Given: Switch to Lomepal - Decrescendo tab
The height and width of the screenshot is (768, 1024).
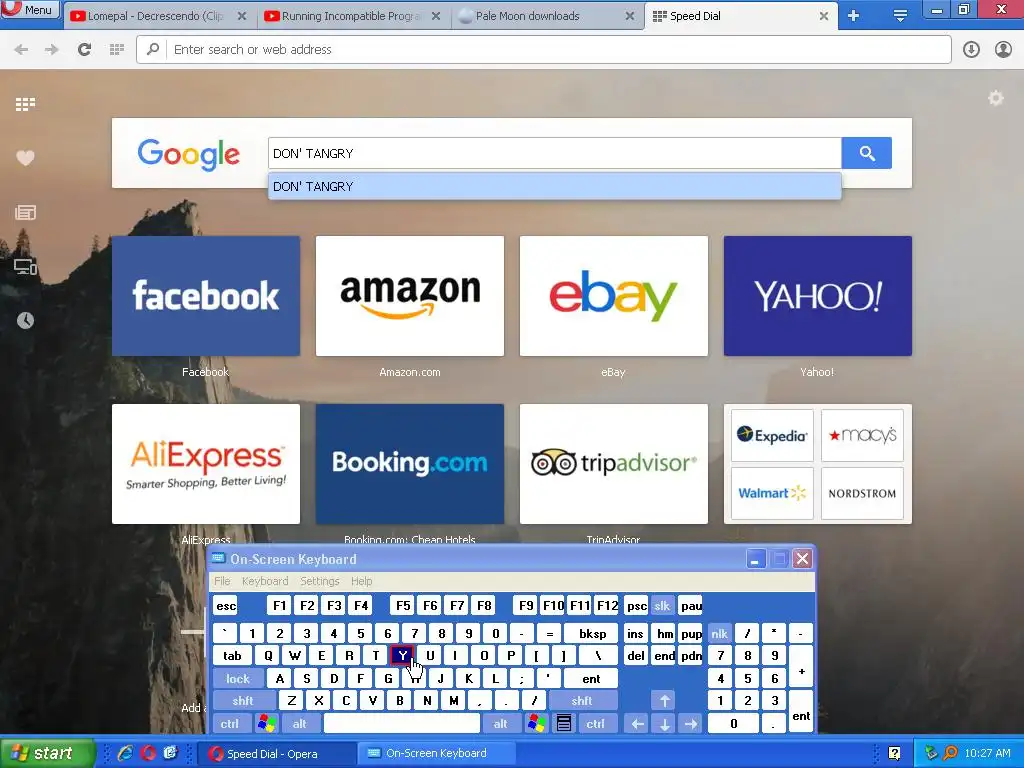Looking at the screenshot, I should tap(159, 16).
